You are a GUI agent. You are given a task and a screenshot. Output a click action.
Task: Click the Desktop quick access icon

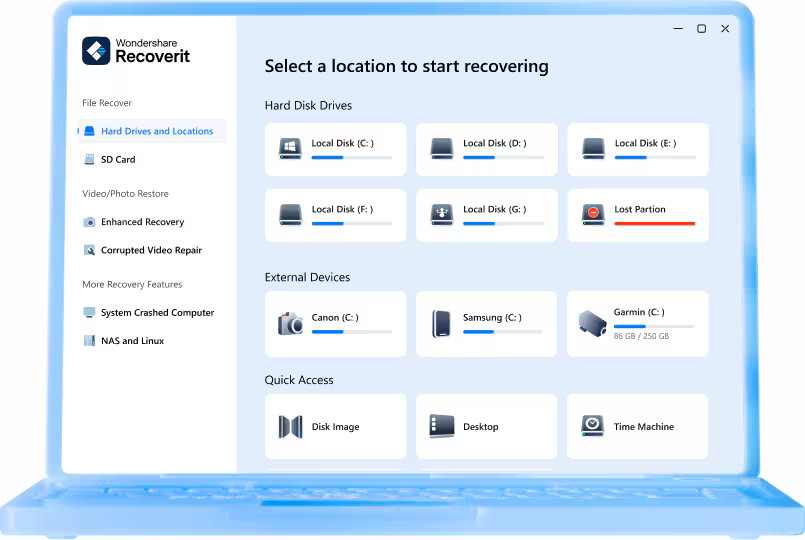(x=442, y=426)
